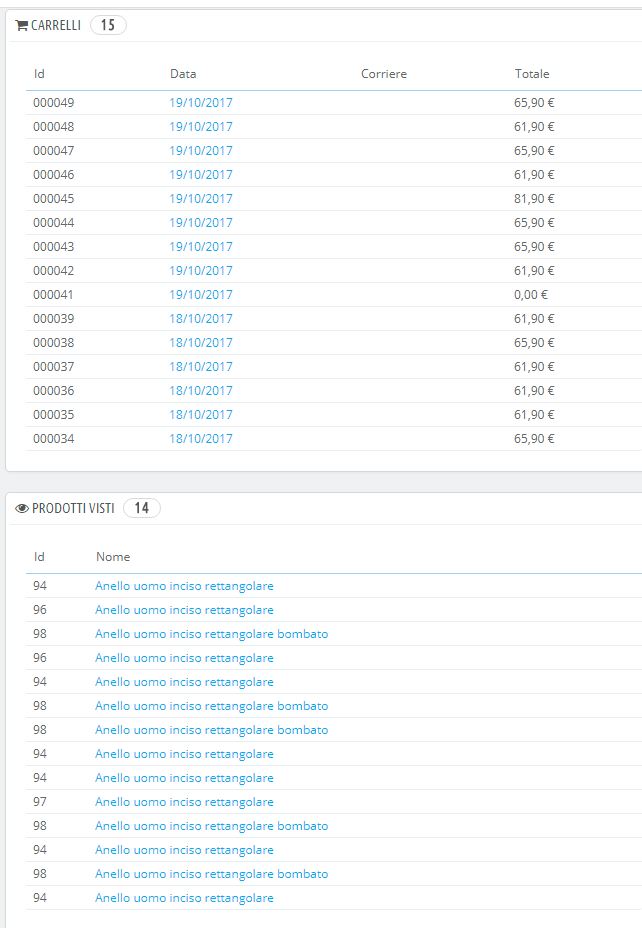Viewport: 642px width, 928px height.
Task: Click the 65,90 € total of cart 000044
Action: pos(534,223)
